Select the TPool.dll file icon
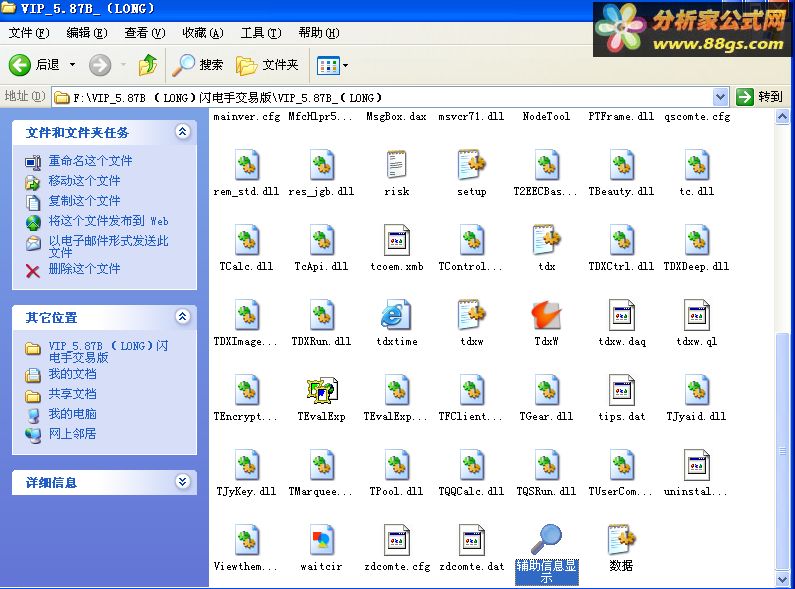The width and height of the screenshot is (795, 589). tap(397, 465)
